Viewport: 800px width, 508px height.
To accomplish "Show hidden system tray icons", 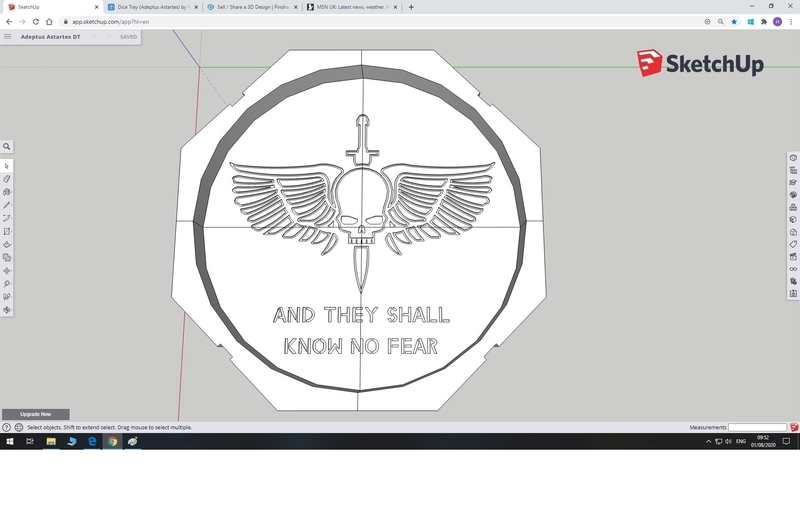I will click(708, 441).
